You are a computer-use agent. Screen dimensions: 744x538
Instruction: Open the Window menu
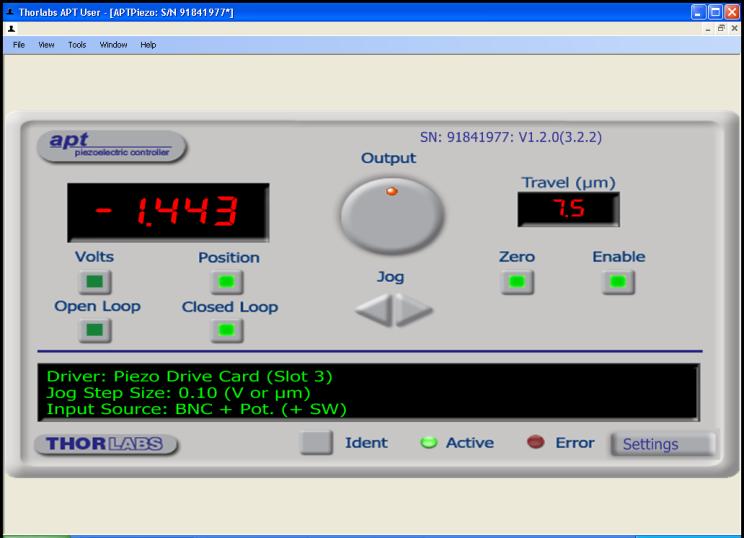coord(113,45)
